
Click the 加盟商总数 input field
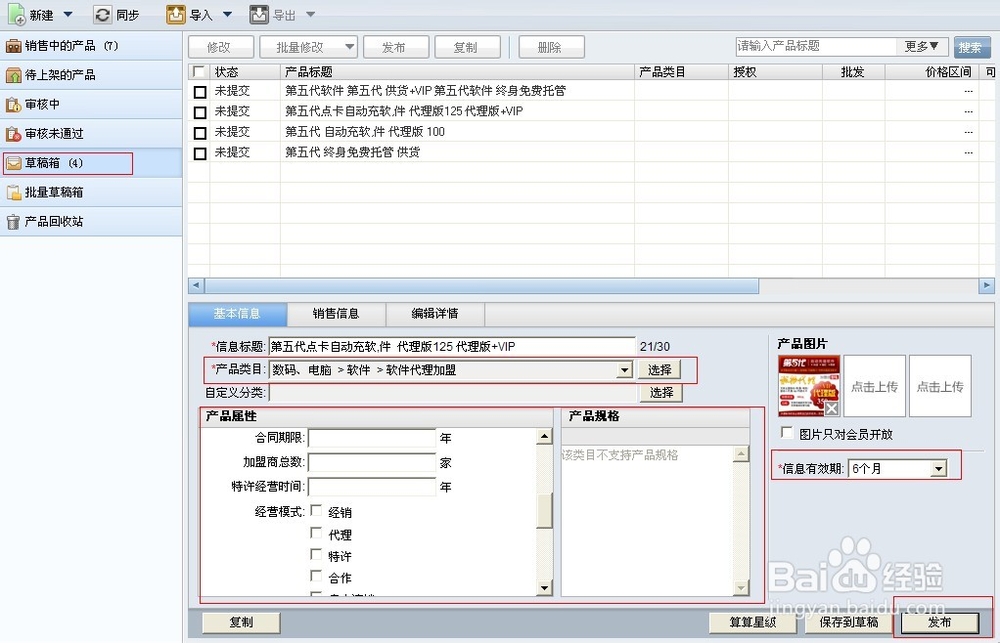(372, 462)
